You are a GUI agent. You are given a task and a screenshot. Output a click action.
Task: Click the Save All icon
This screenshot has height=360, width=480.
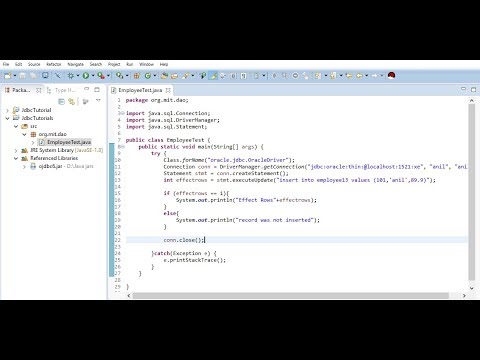[x=33, y=76]
